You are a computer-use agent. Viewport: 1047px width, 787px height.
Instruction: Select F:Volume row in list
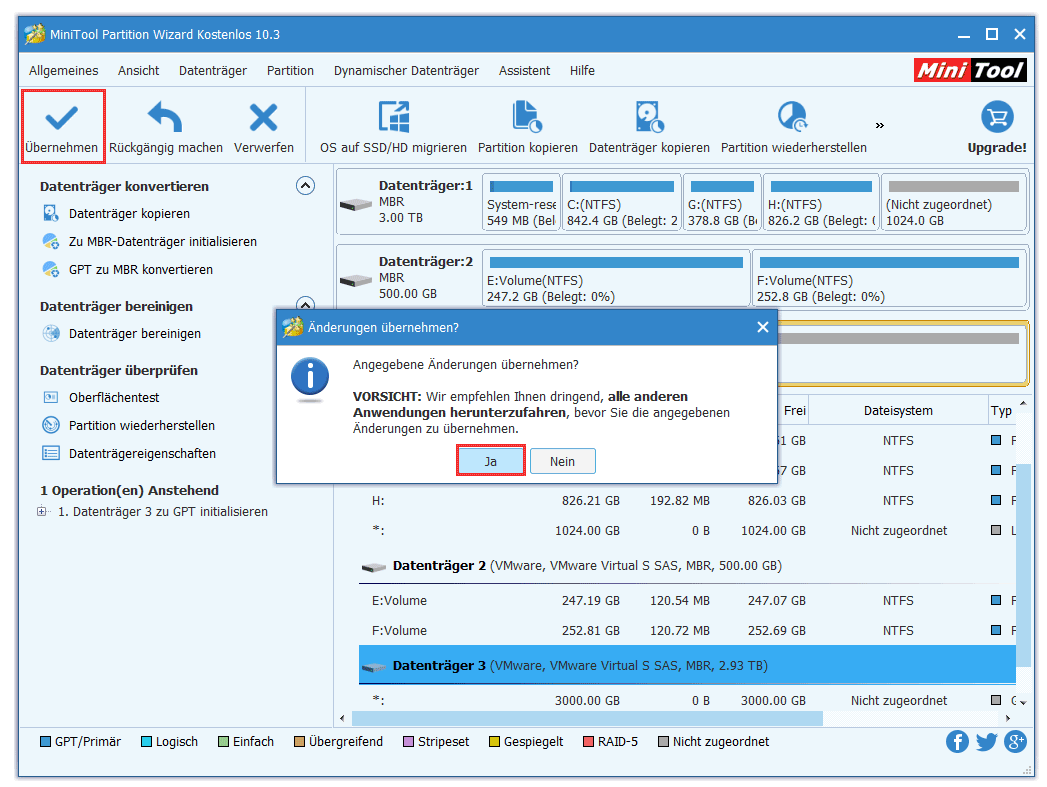687,631
